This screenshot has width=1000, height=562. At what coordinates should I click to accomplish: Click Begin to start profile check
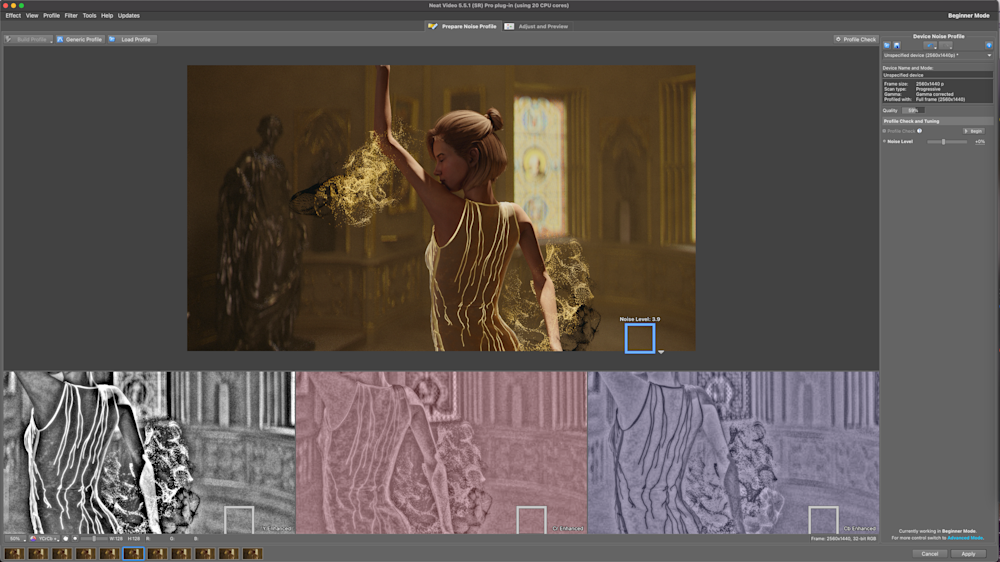[x=973, y=131]
